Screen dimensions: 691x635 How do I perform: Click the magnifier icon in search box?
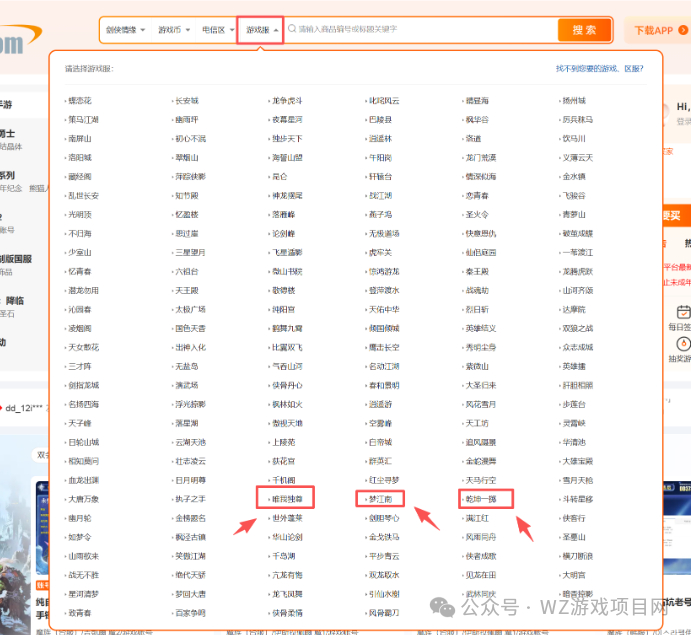[x=292, y=29]
